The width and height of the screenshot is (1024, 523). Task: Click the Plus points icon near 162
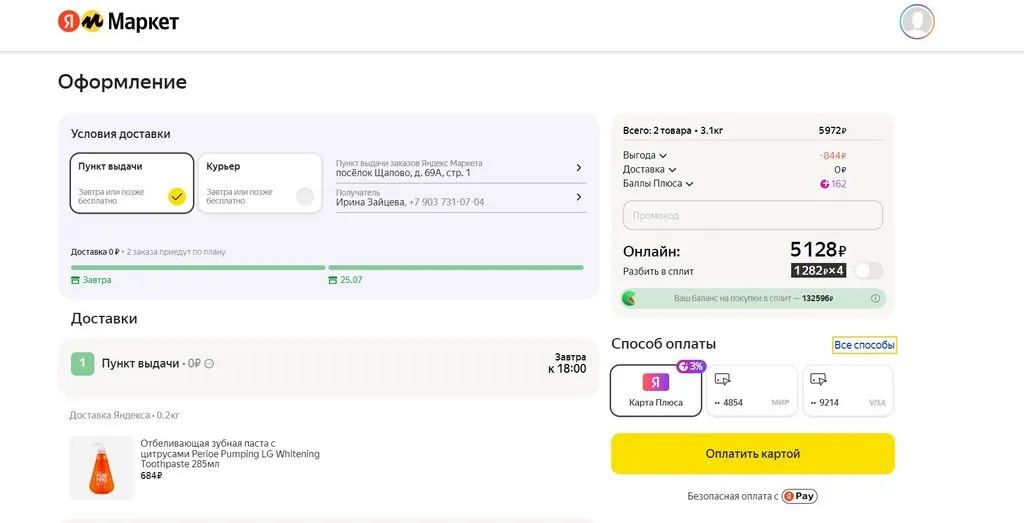[824, 184]
